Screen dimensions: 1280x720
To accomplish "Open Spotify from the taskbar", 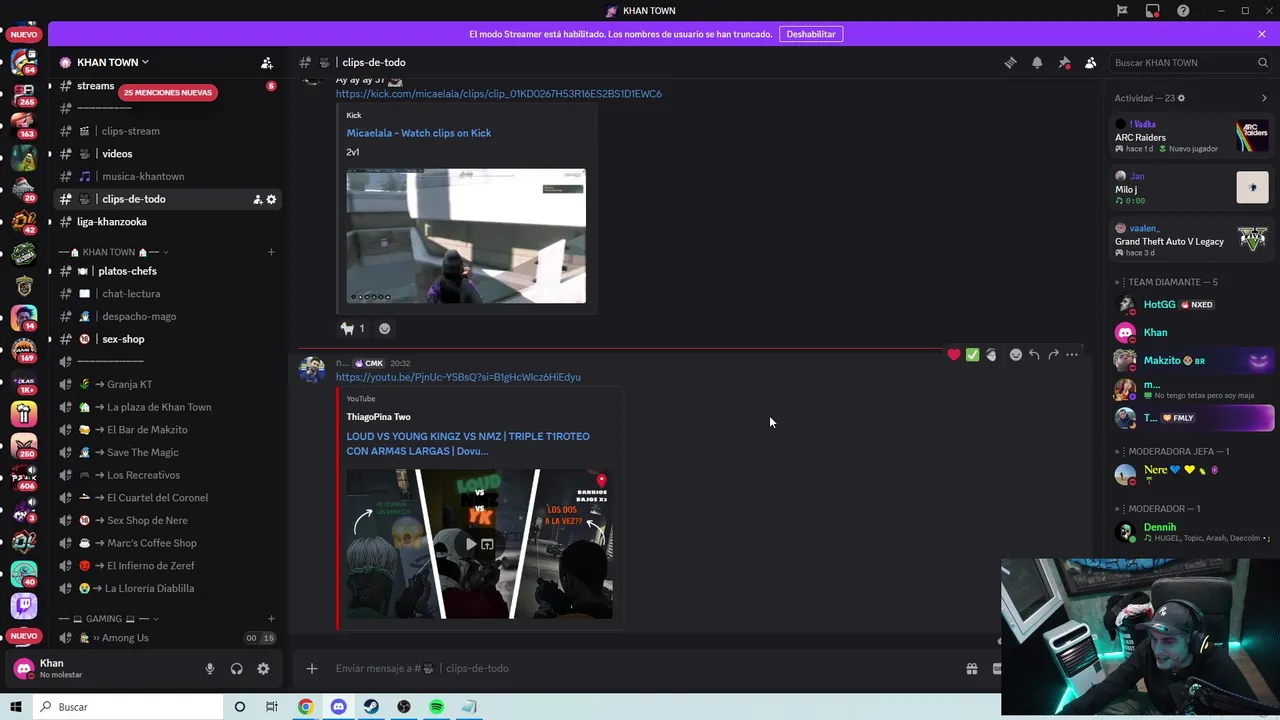I will (x=436, y=707).
